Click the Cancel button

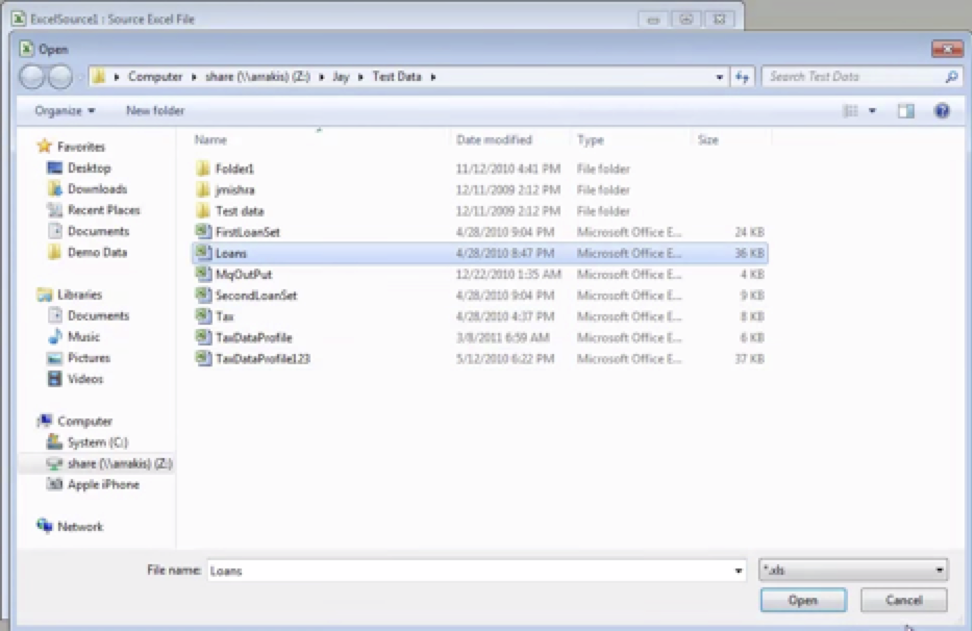coord(904,601)
